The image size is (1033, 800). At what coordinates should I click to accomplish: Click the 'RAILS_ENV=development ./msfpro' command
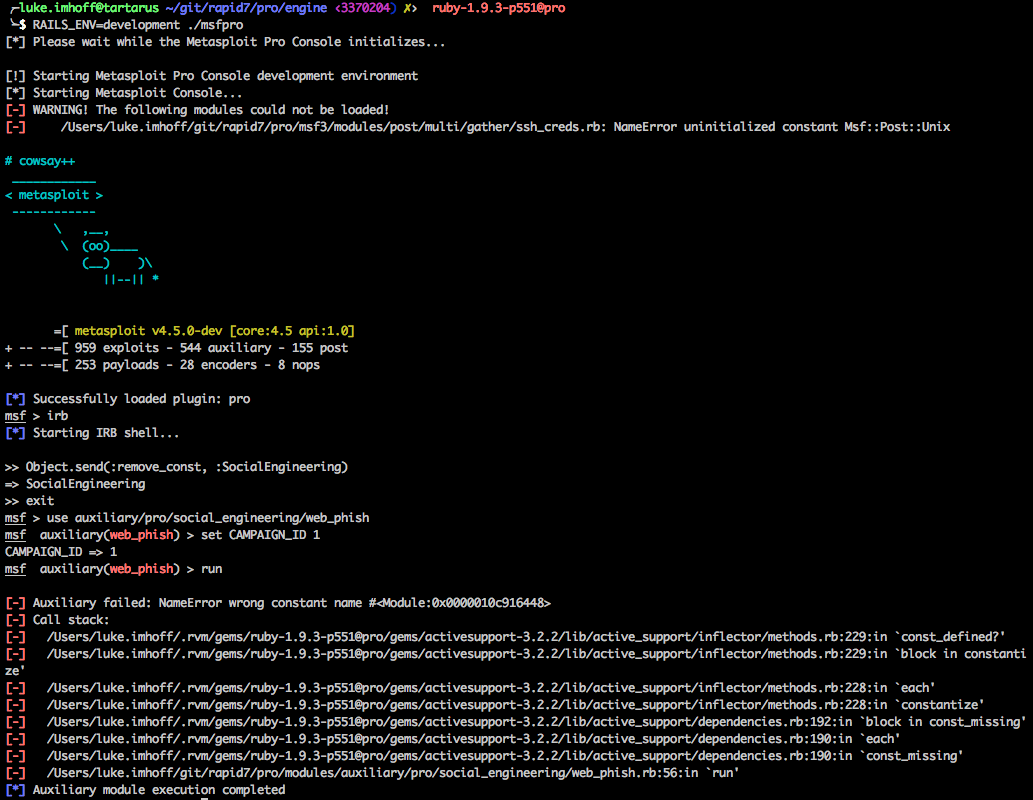pos(138,25)
